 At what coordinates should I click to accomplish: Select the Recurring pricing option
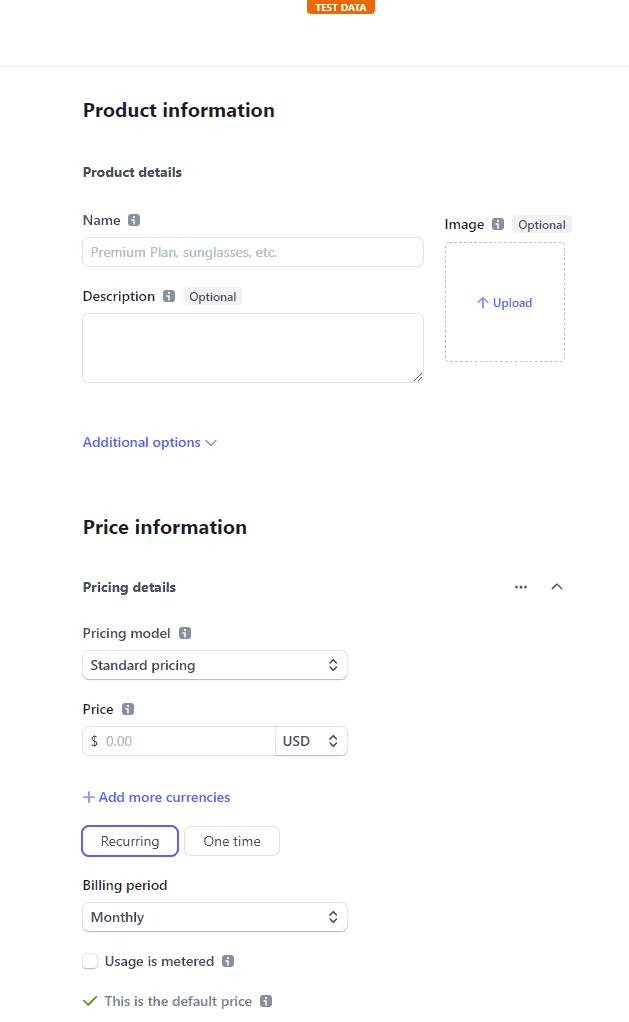130,841
